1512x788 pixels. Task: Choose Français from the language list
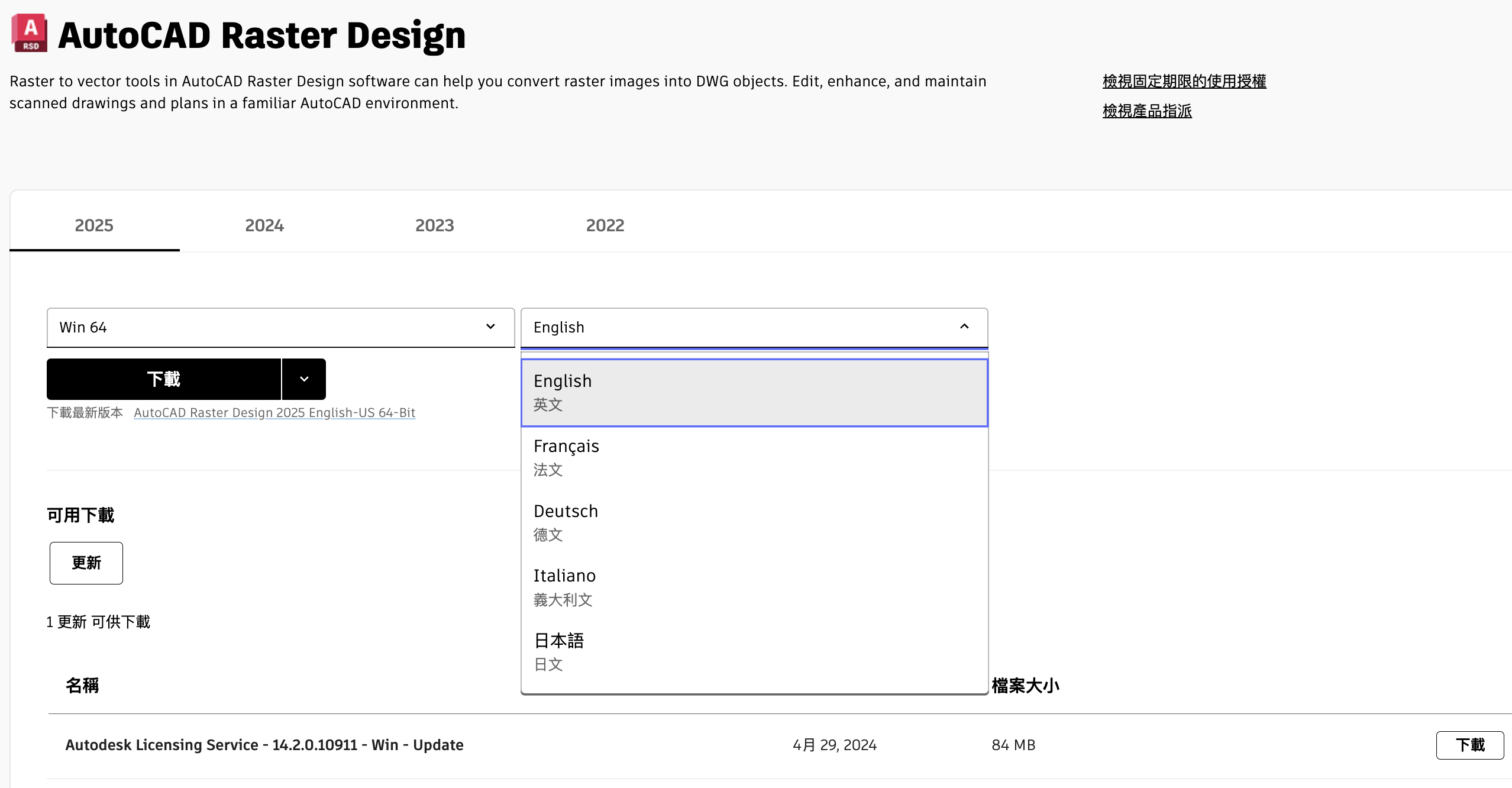point(754,457)
